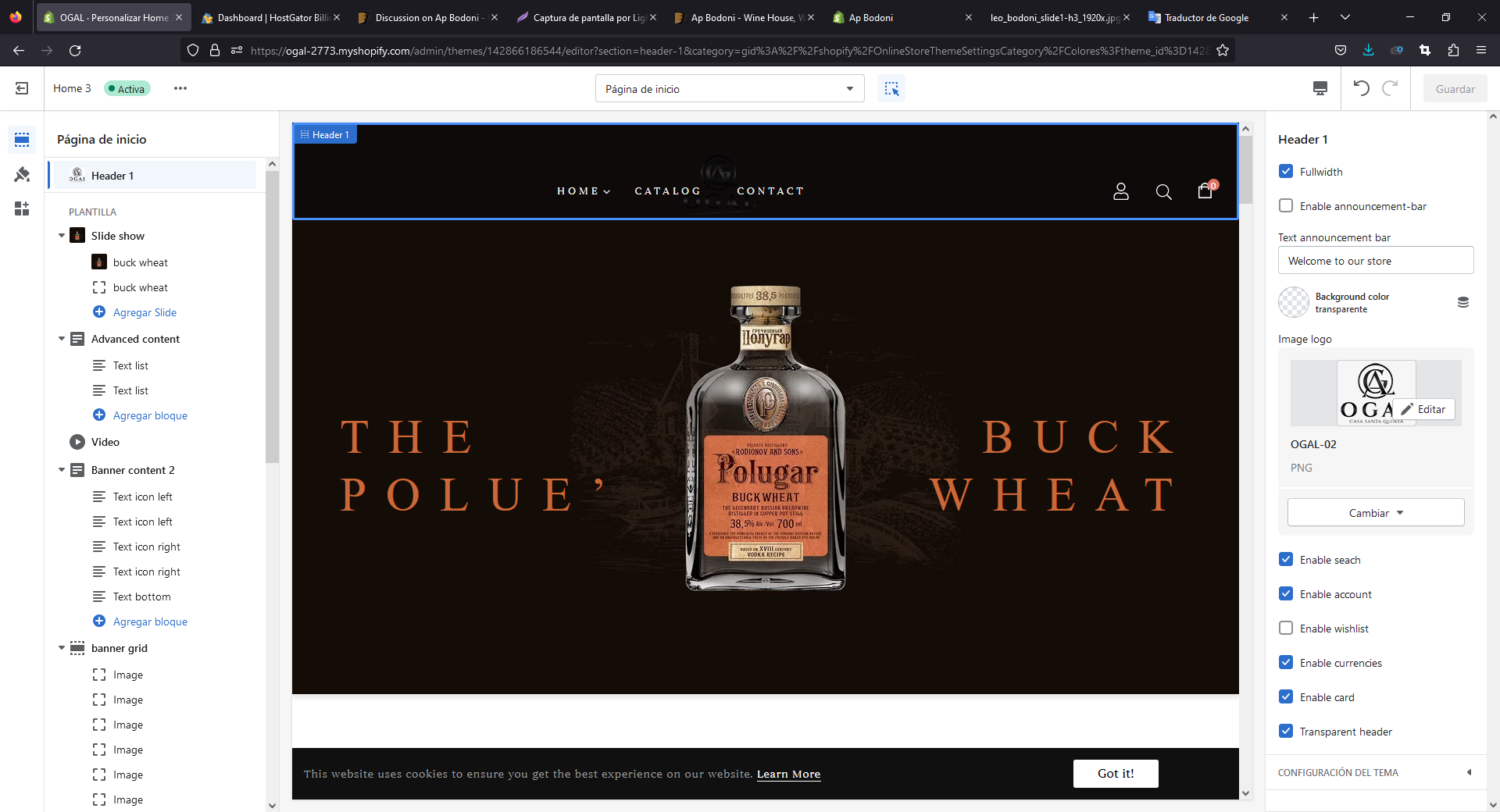Screen dimensions: 1500x812
Task: Open the Página de inicio template dropdown
Action: (x=730, y=89)
